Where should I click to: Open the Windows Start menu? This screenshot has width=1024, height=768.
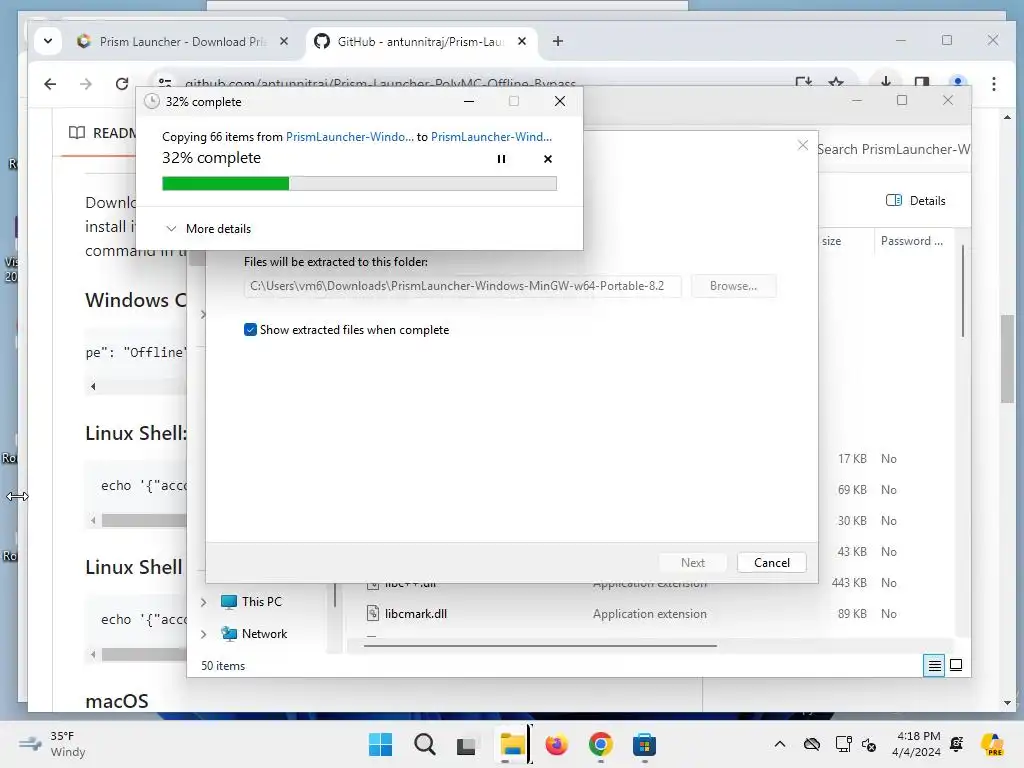(x=381, y=744)
